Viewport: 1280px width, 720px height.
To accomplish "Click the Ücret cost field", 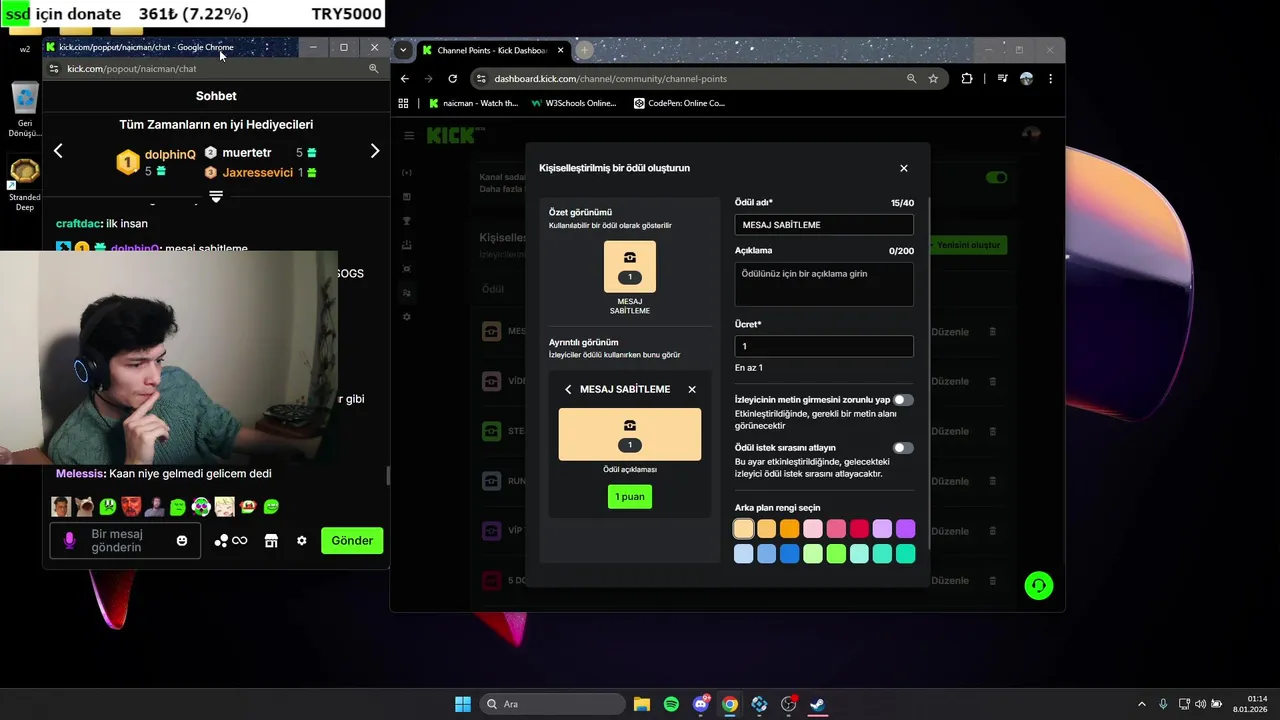I will (x=824, y=346).
